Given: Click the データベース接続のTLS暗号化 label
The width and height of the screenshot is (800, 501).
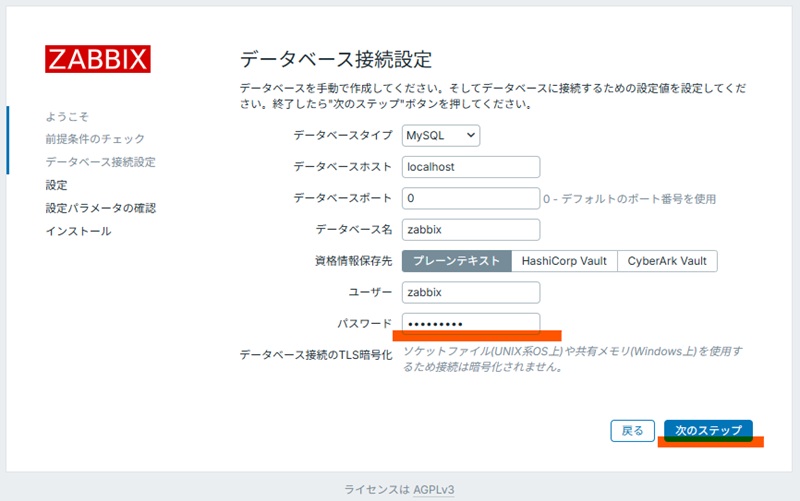Looking at the screenshot, I should pos(316,355).
